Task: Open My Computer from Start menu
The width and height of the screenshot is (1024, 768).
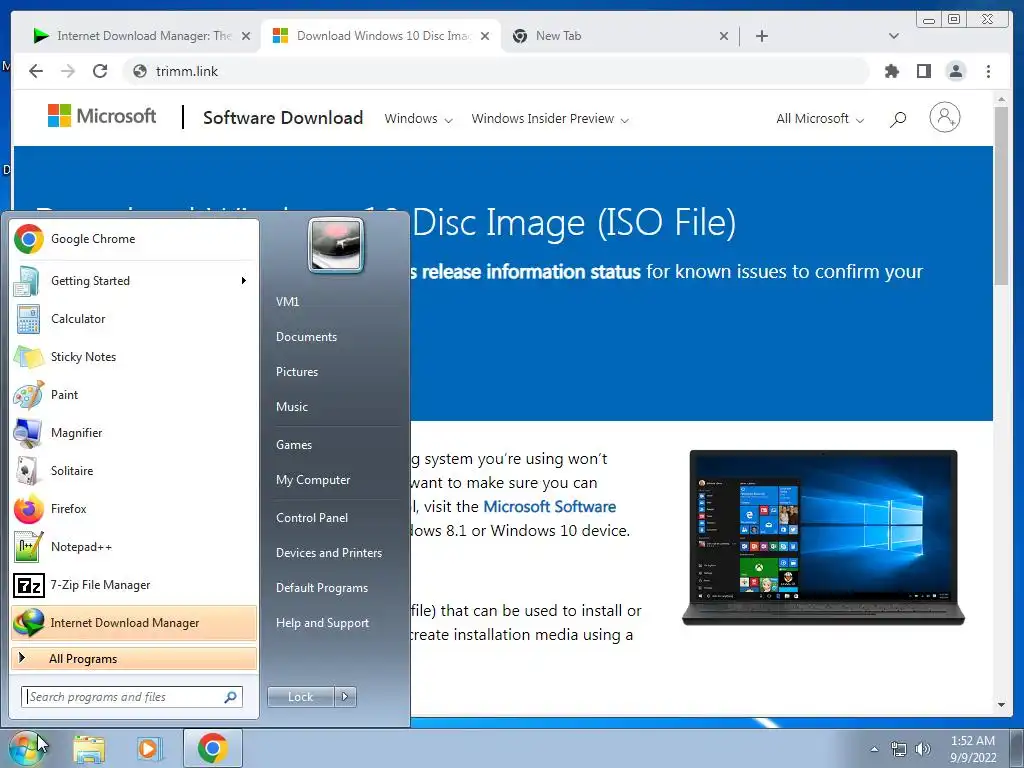Action: [334, 480]
